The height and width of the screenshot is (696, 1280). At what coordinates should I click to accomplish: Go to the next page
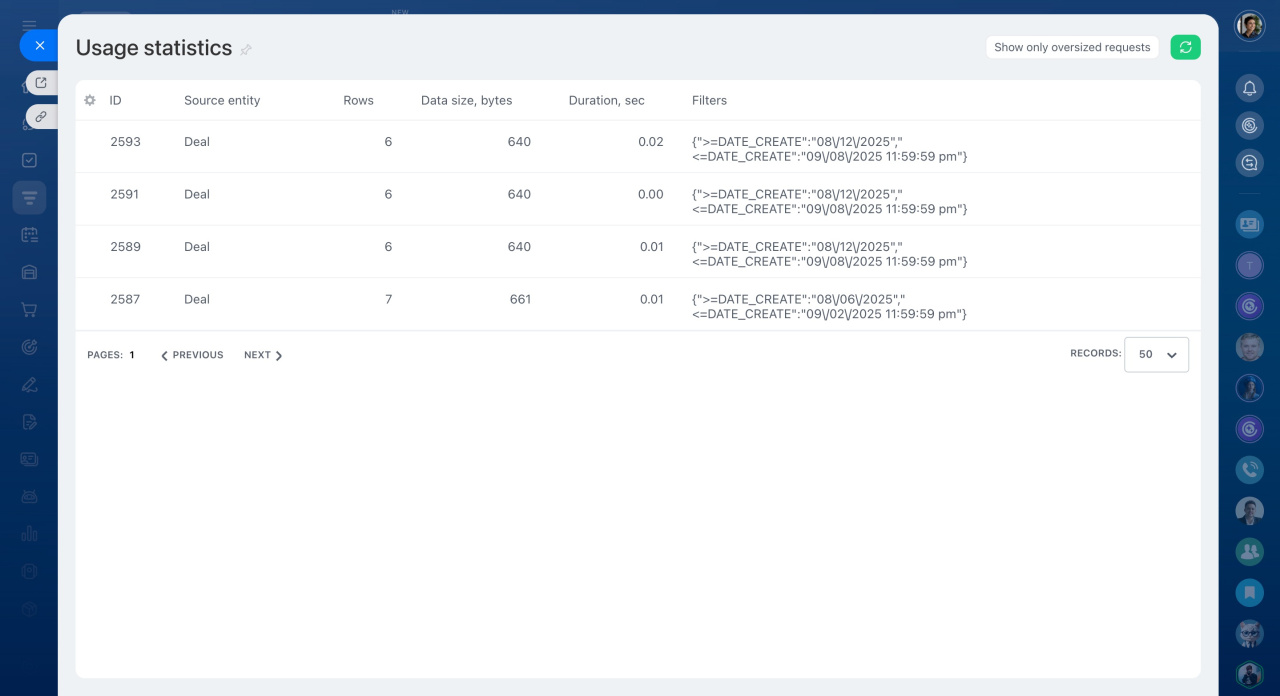(x=263, y=355)
